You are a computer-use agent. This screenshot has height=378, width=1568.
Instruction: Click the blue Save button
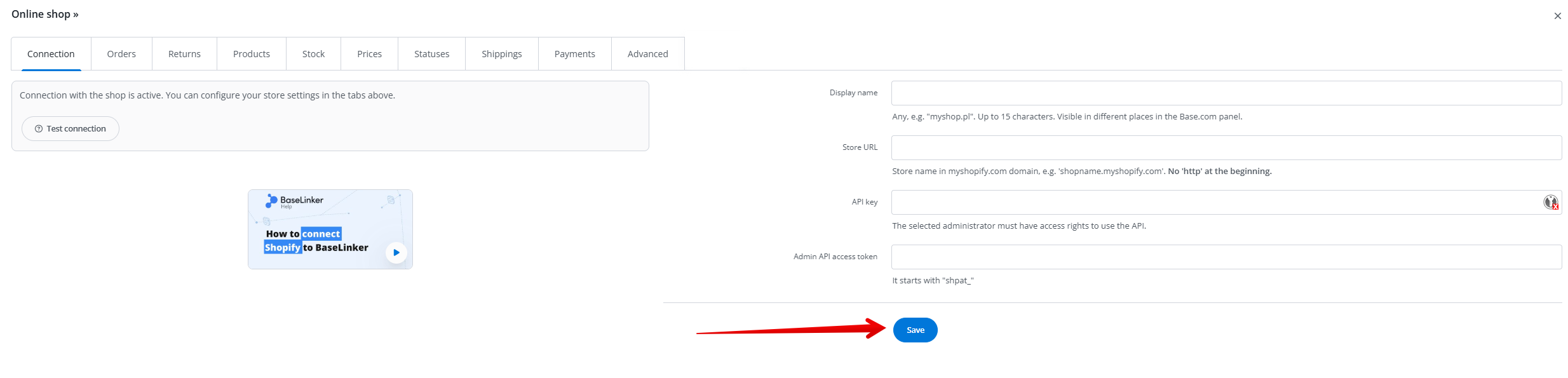click(x=915, y=330)
